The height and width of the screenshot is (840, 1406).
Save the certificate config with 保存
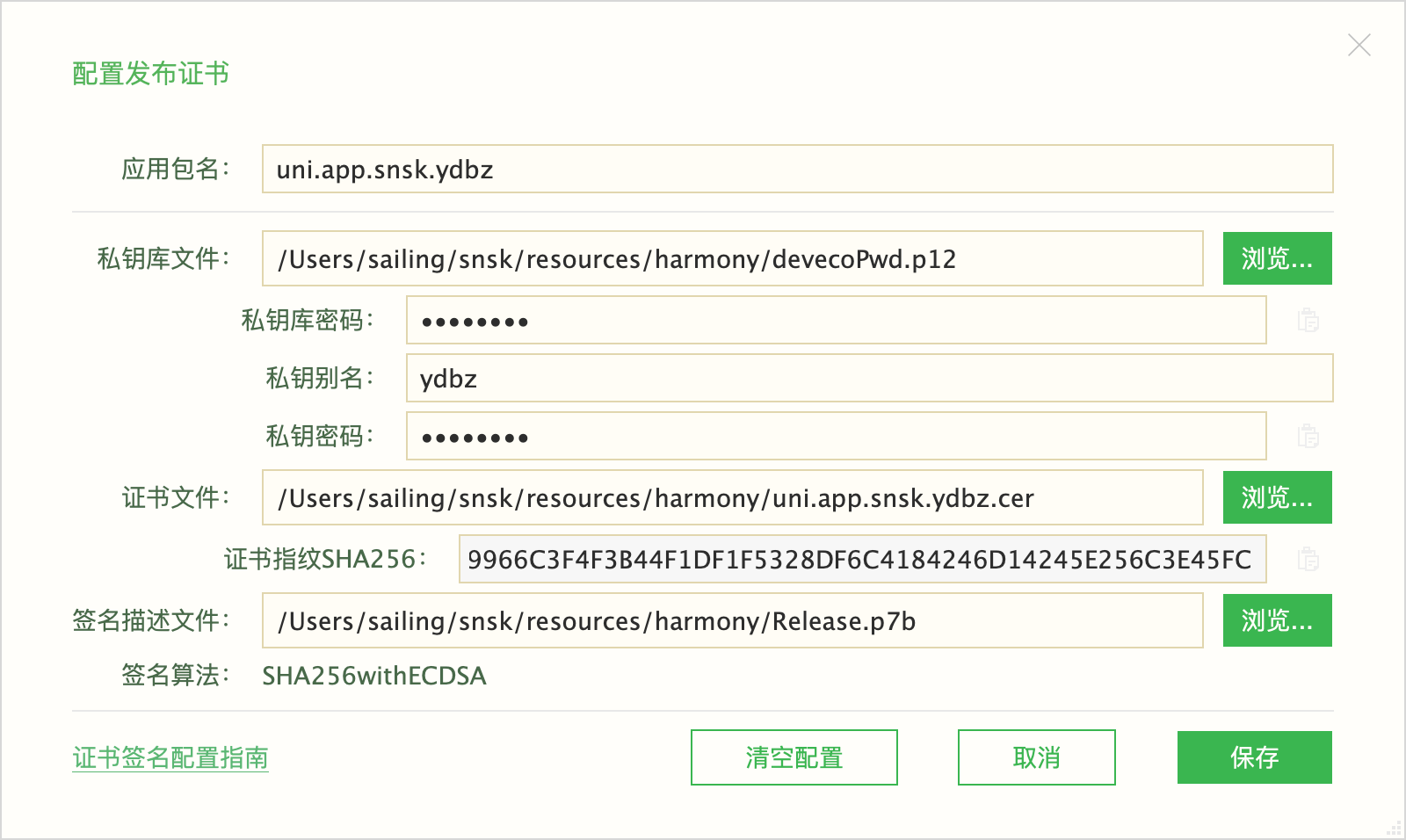pos(1254,757)
